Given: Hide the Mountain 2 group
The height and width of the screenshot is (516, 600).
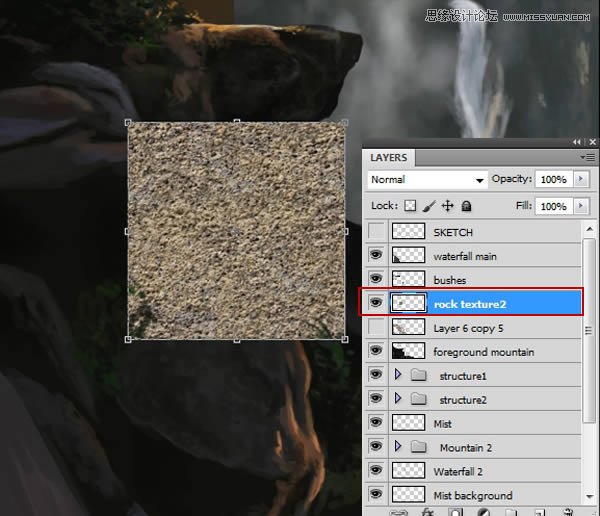Looking at the screenshot, I should (x=376, y=446).
